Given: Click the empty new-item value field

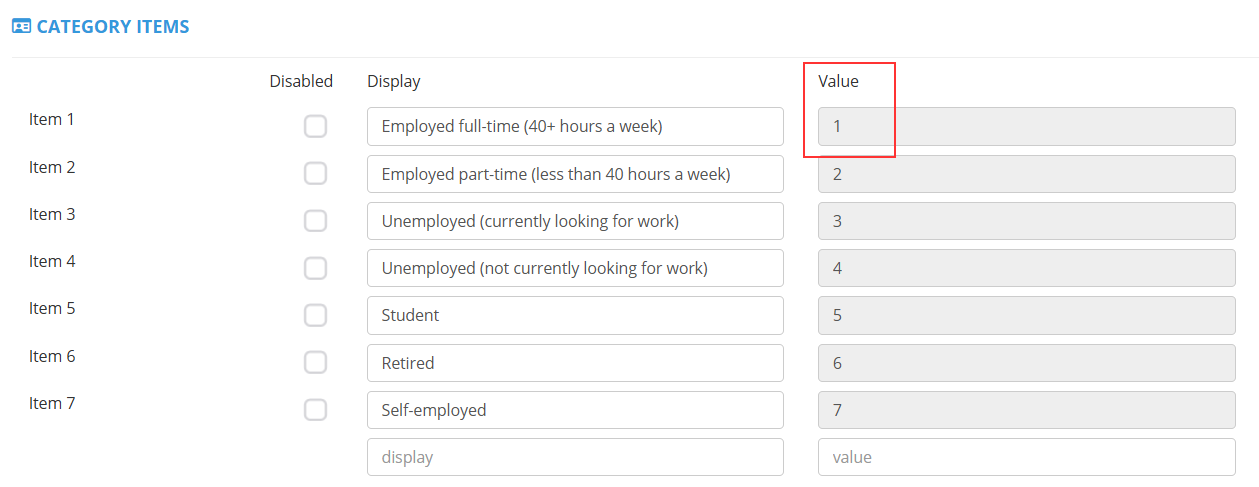Looking at the screenshot, I should (1026, 457).
